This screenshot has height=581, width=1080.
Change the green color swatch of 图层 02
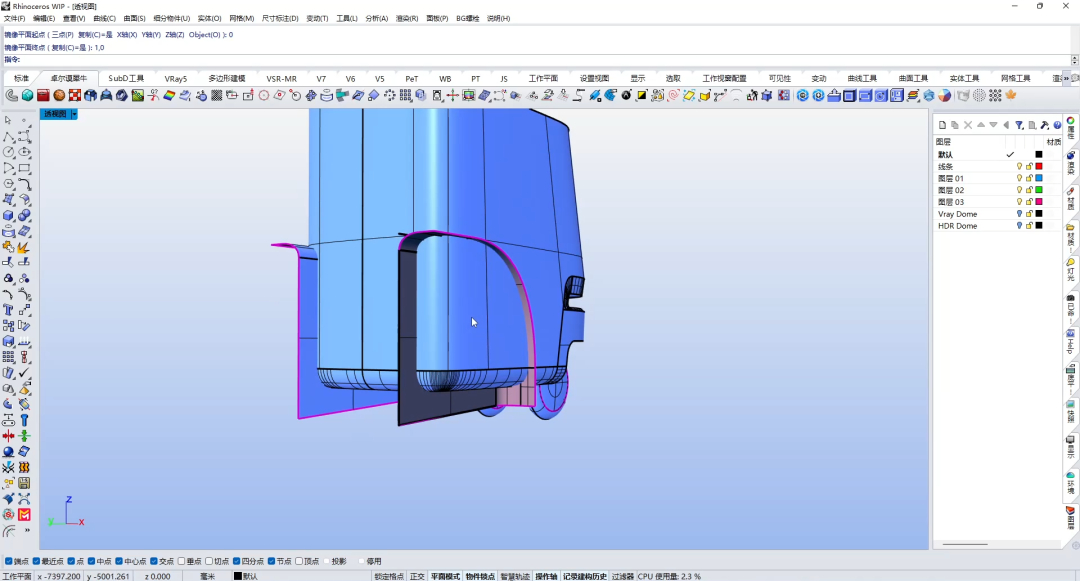[1039, 190]
